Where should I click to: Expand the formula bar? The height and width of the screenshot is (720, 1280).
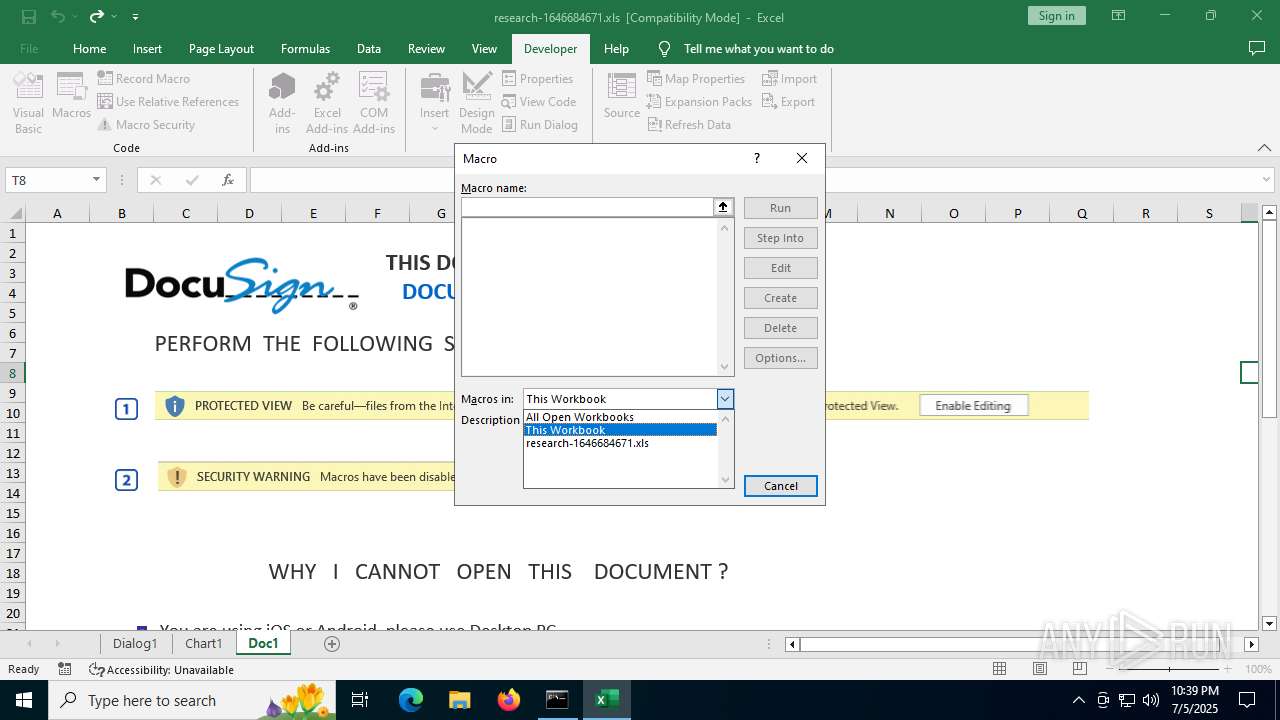click(1267, 180)
